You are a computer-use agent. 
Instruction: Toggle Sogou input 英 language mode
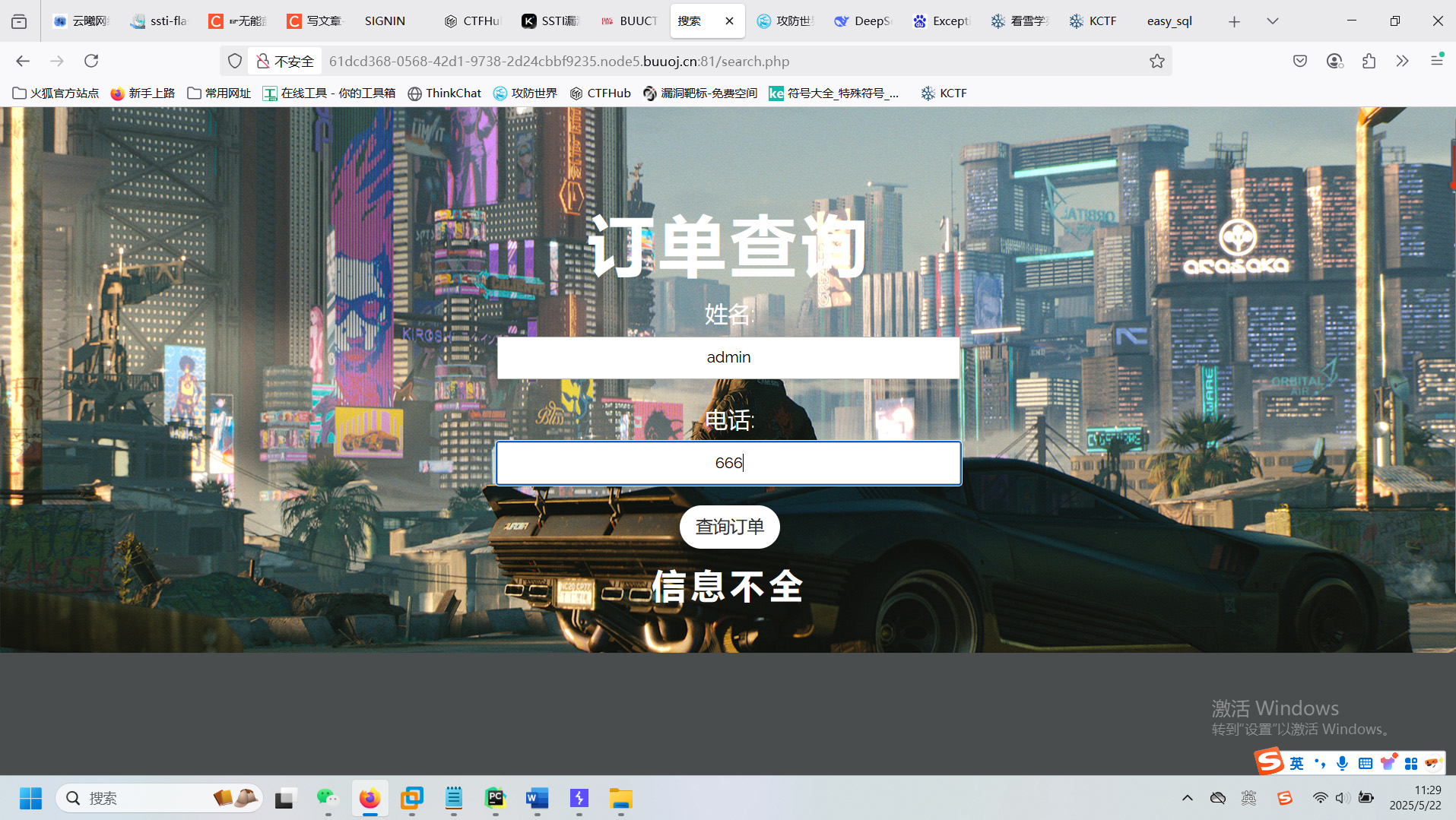(1297, 763)
